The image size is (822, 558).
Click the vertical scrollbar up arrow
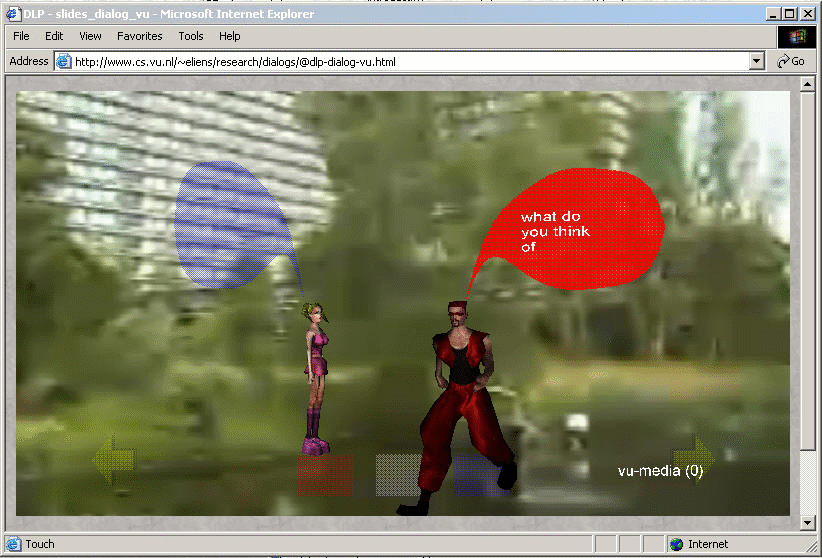[807, 84]
